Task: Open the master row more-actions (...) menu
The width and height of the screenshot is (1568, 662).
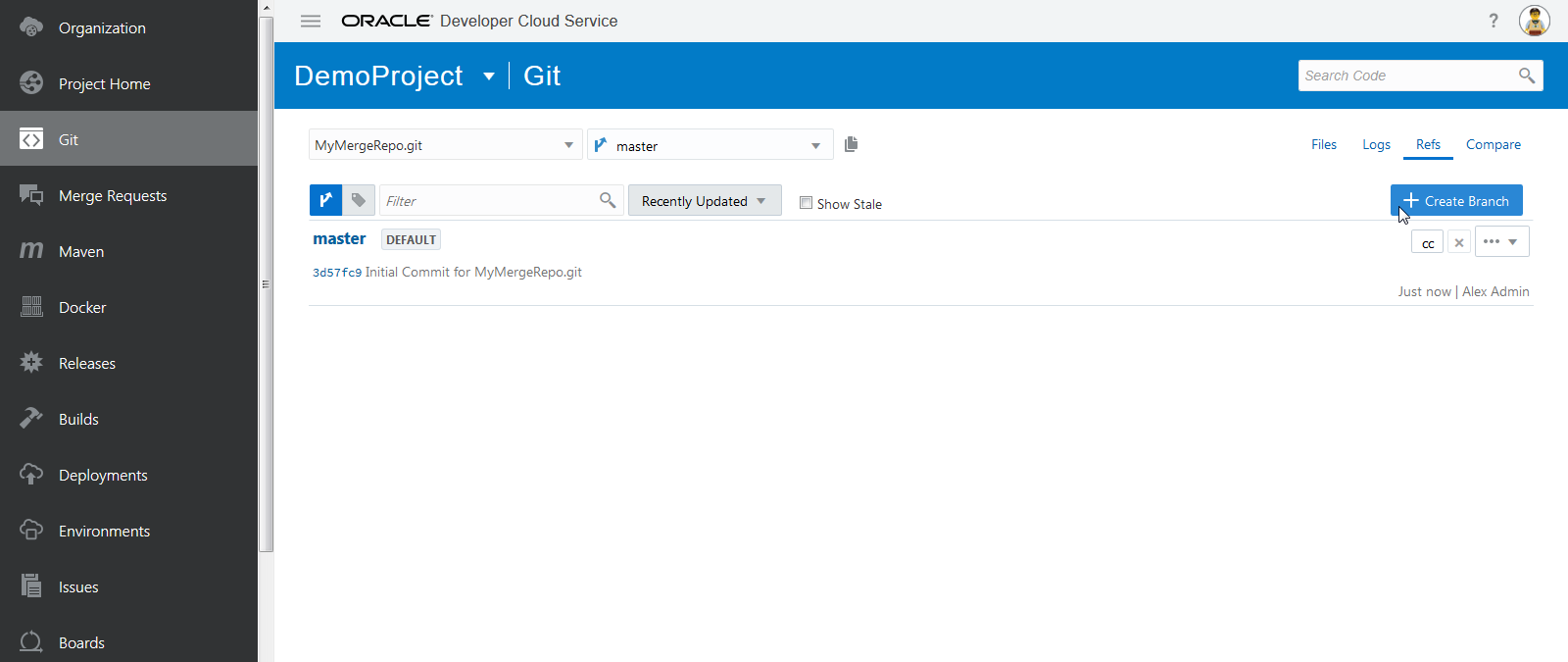Action: (1501, 241)
